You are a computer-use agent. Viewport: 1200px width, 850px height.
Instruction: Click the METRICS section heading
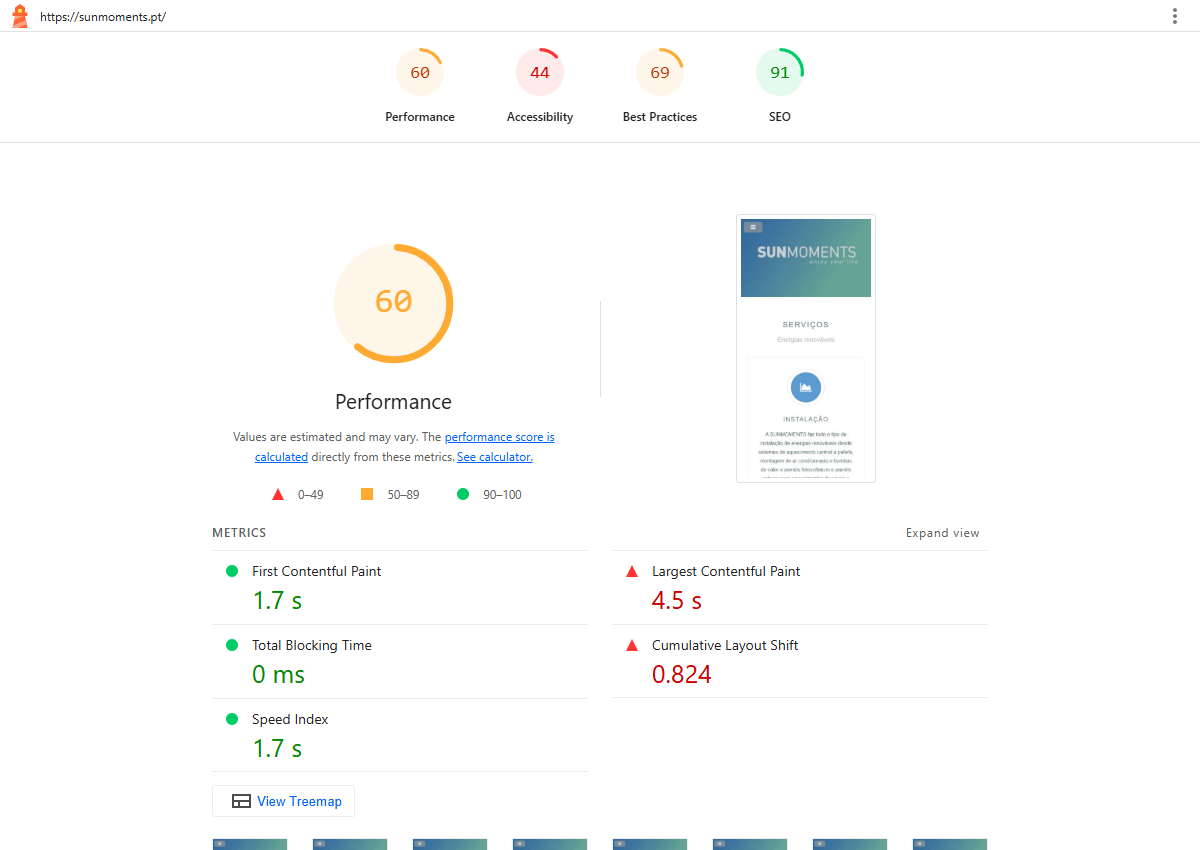pos(239,533)
